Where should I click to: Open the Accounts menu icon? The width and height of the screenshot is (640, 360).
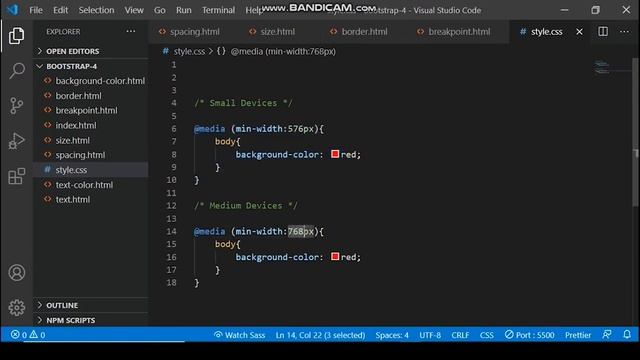pos(16,273)
